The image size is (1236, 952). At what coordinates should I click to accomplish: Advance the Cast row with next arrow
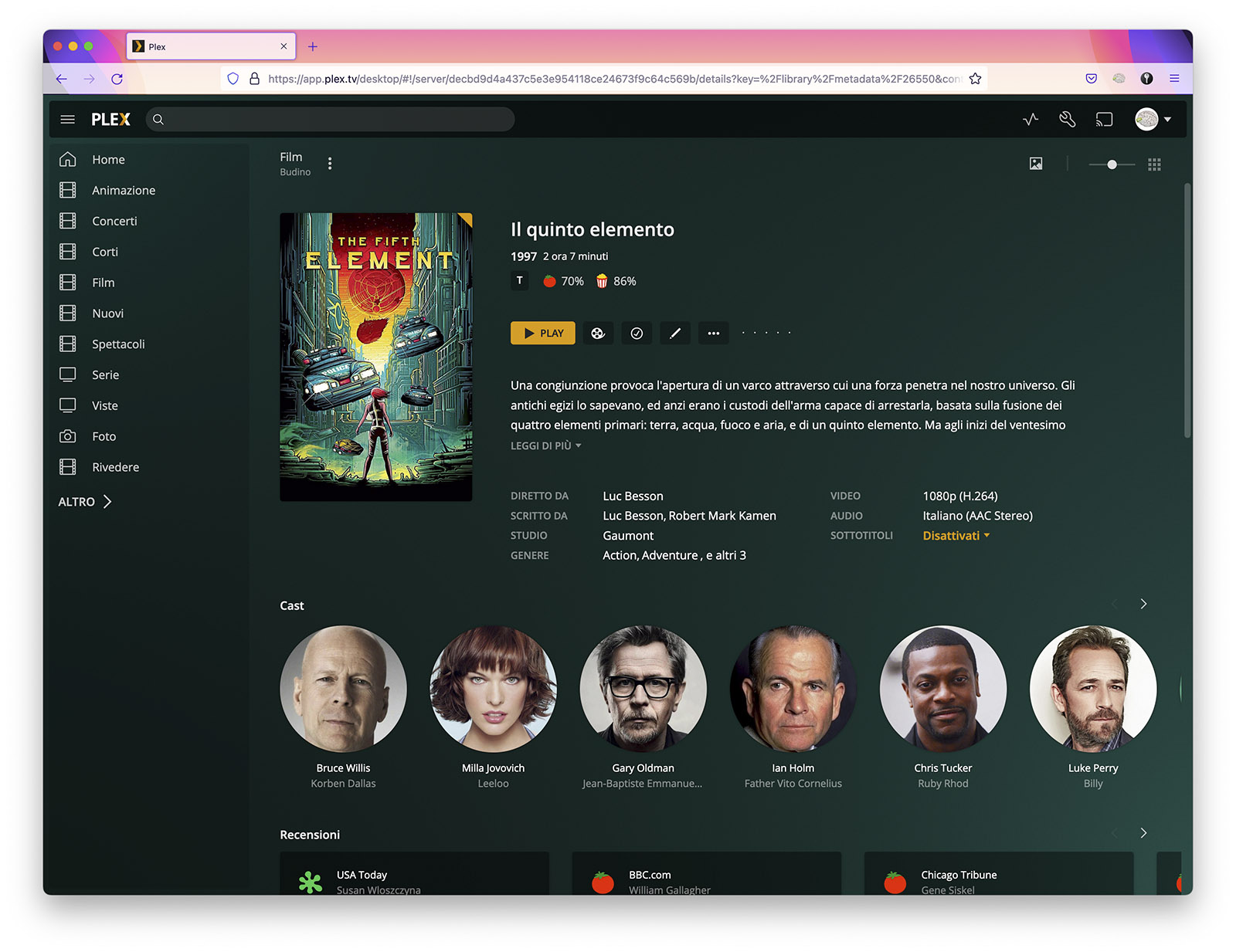pyautogui.click(x=1143, y=604)
